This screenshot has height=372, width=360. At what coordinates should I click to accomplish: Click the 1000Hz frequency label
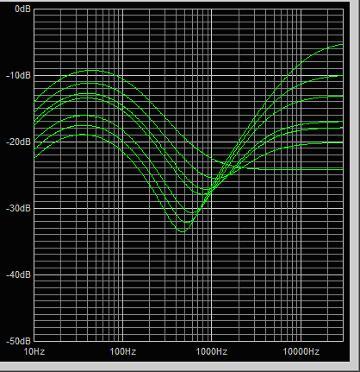[x=212, y=352]
